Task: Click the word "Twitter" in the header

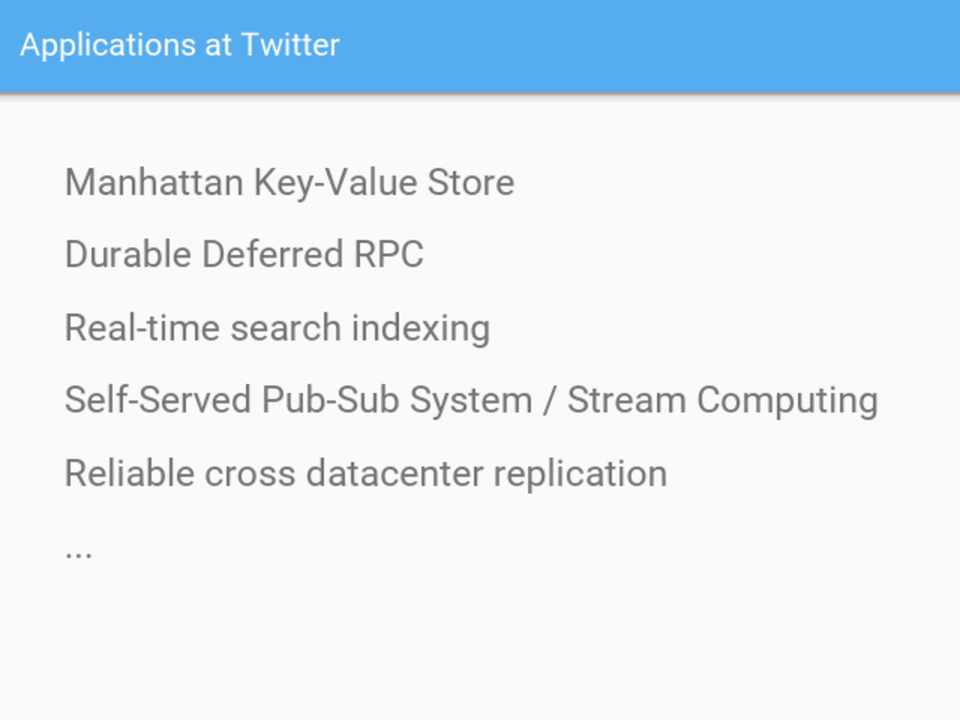Action: click(290, 45)
